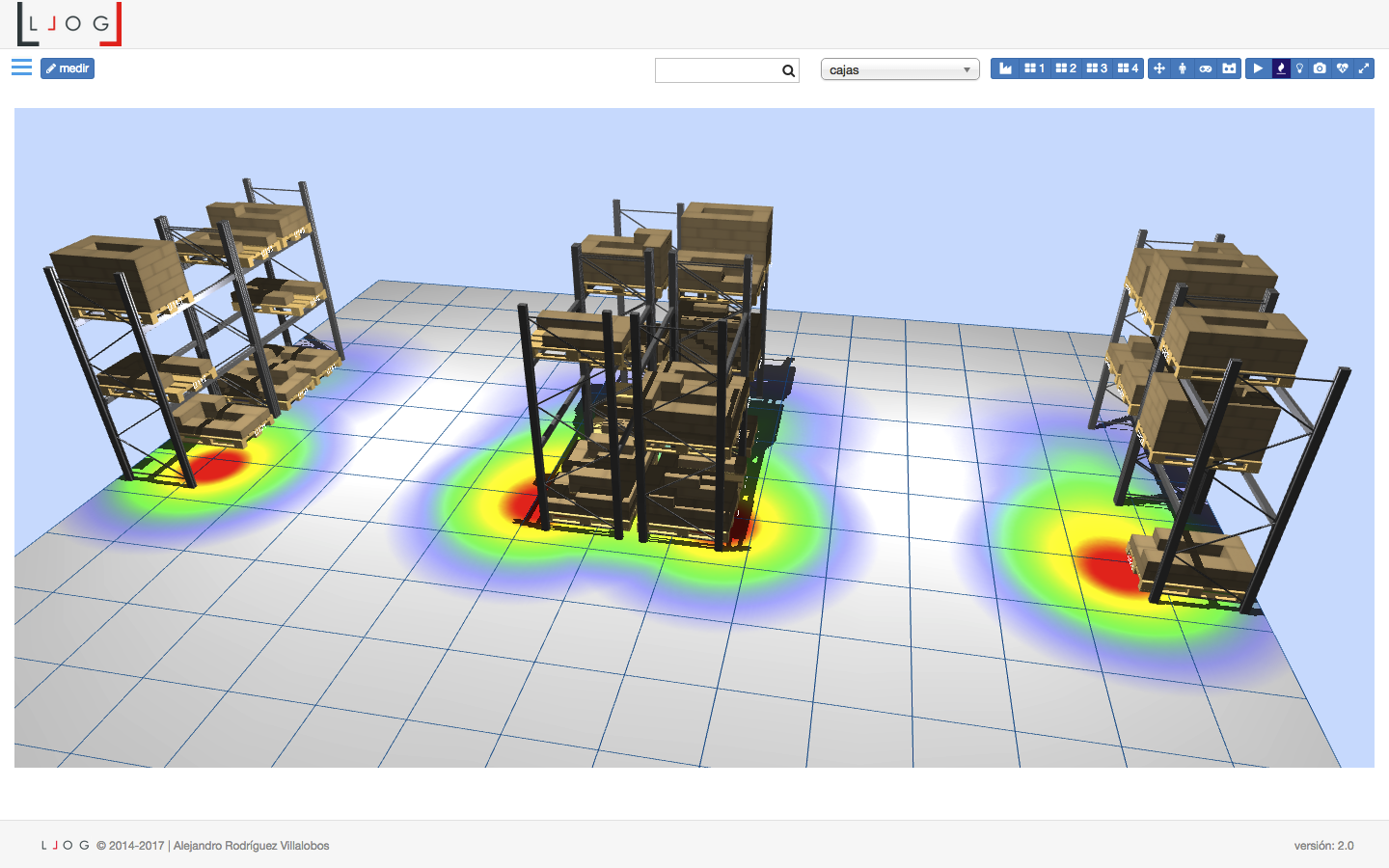Toggle the heartbeat monitor icon

(1342, 68)
